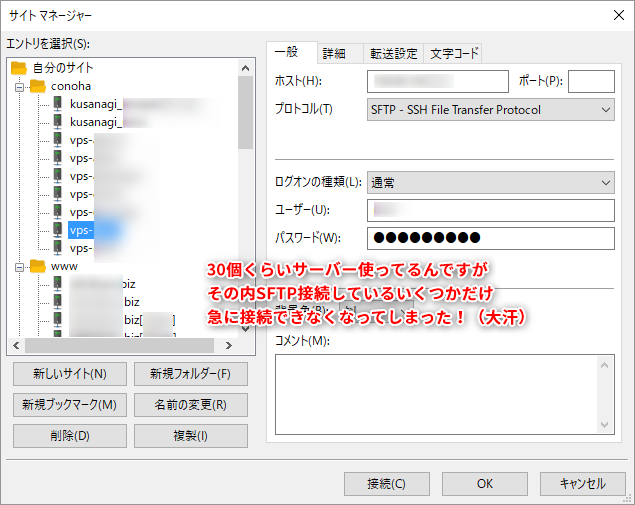Open the 文字コード tab
Viewport: 635px width, 505px height.
pyautogui.click(x=454, y=53)
